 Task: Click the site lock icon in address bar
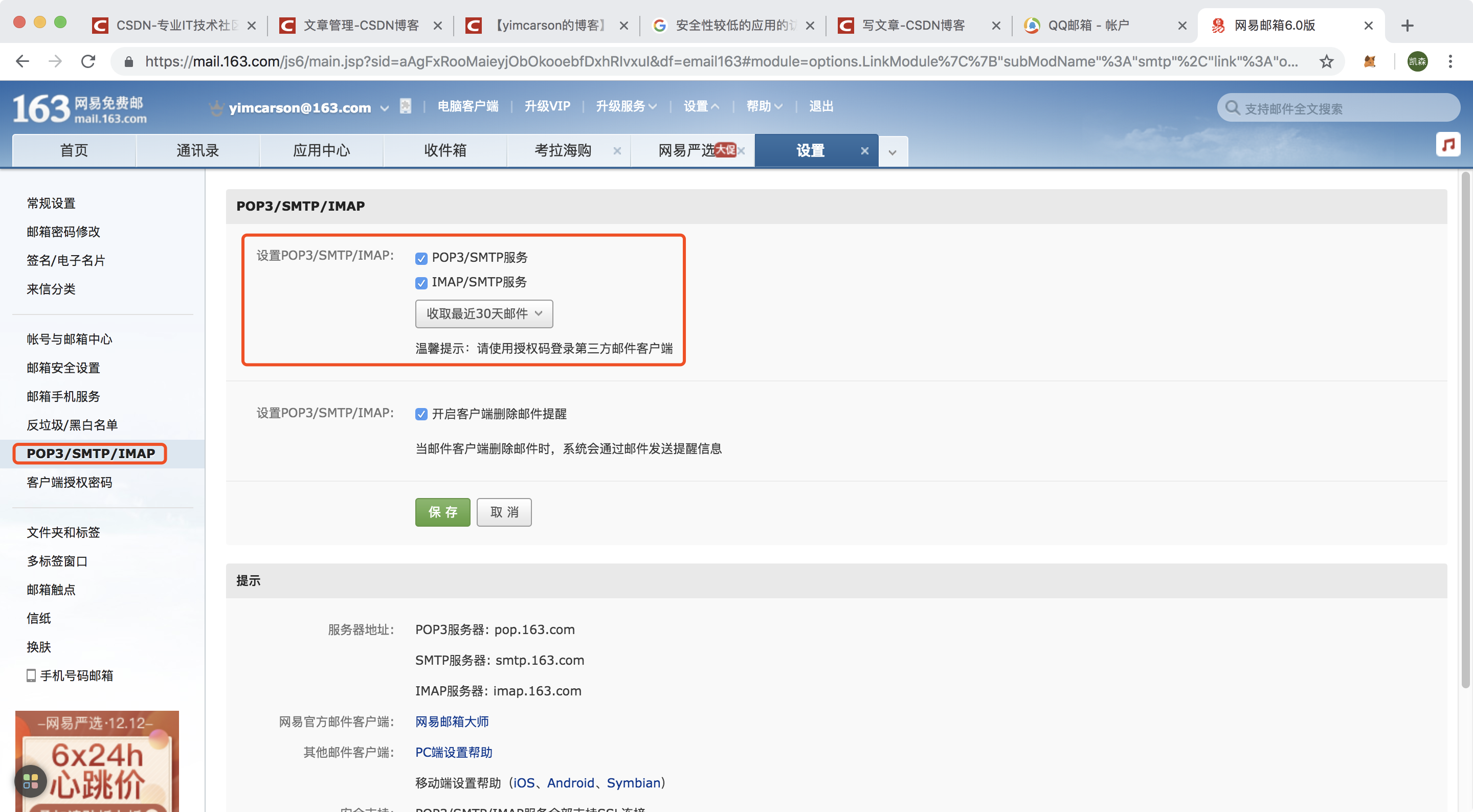(x=129, y=61)
